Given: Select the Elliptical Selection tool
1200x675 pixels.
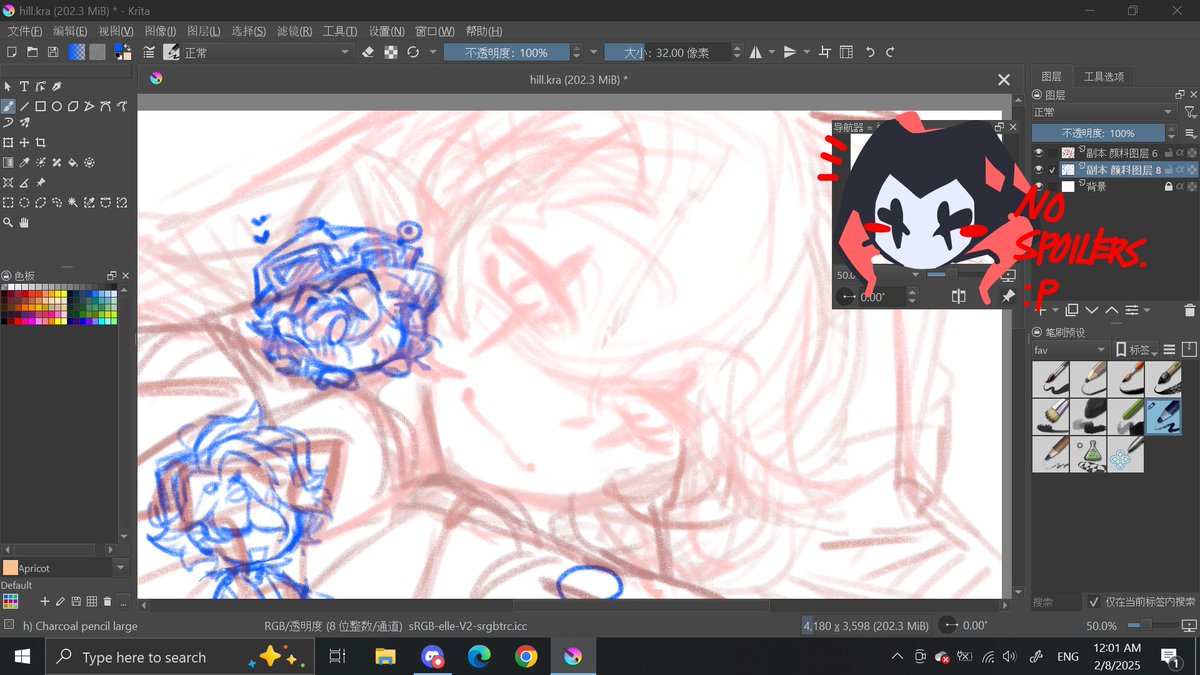Looking at the screenshot, I should pyautogui.click(x=24, y=202).
